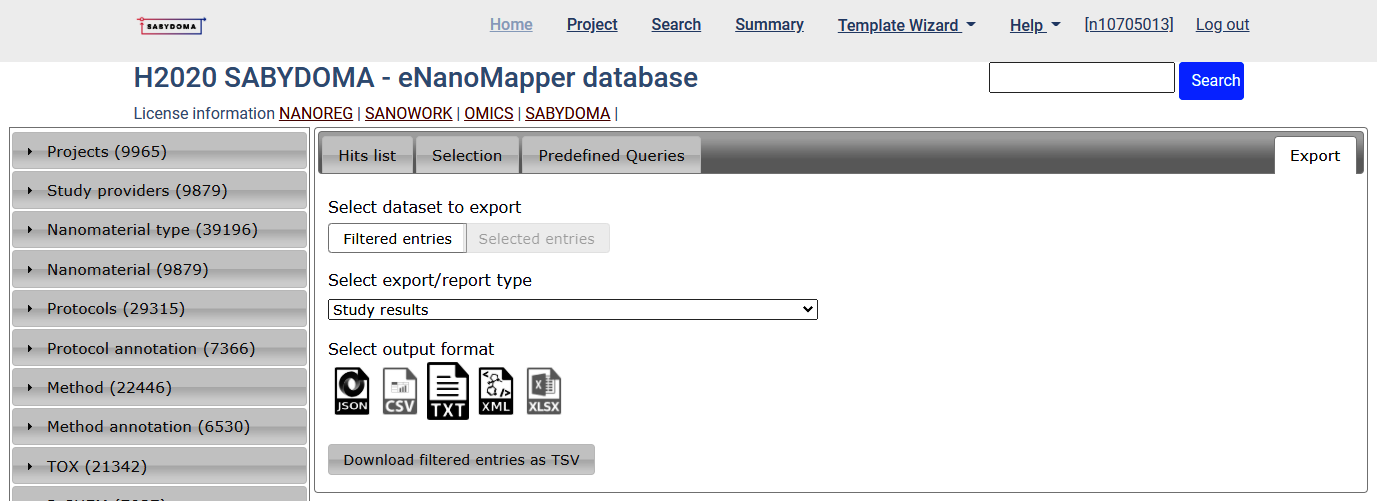Screen dimensions: 1377x501
Task: Open the Study results export type dropdown
Action: click(x=572, y=310)
